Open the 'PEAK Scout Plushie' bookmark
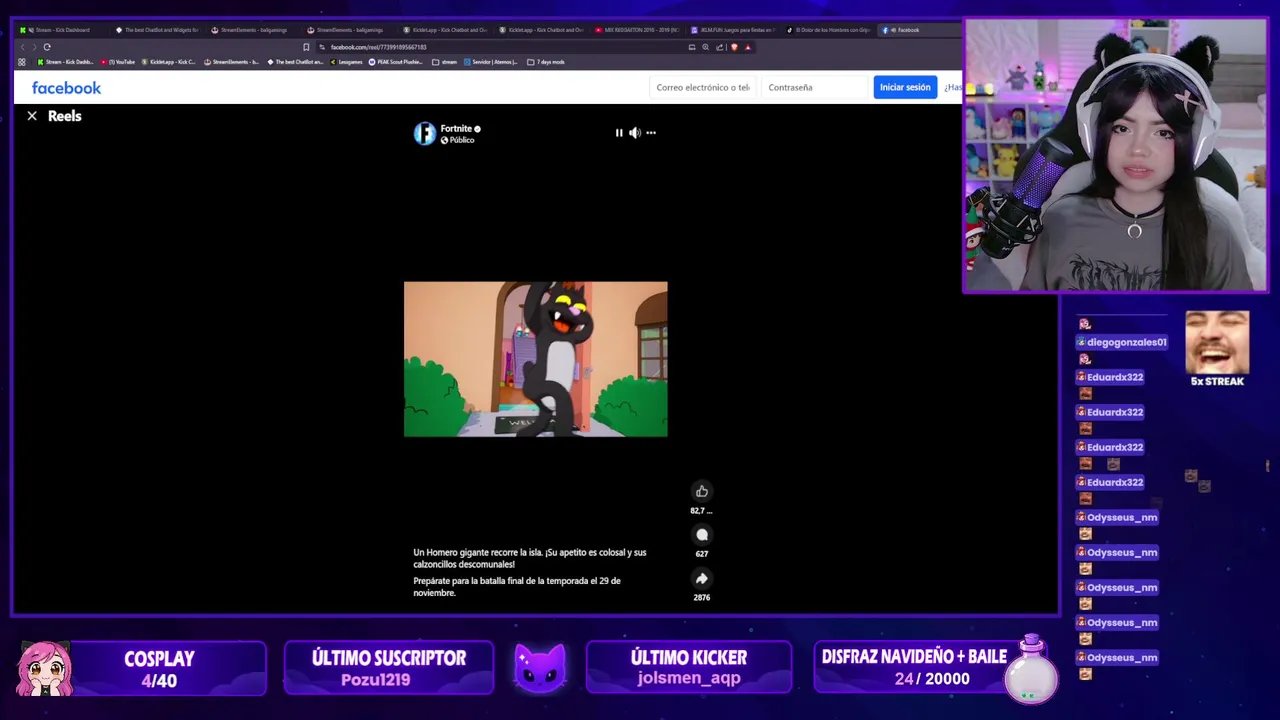1280x720 pixels. [397, 62]
